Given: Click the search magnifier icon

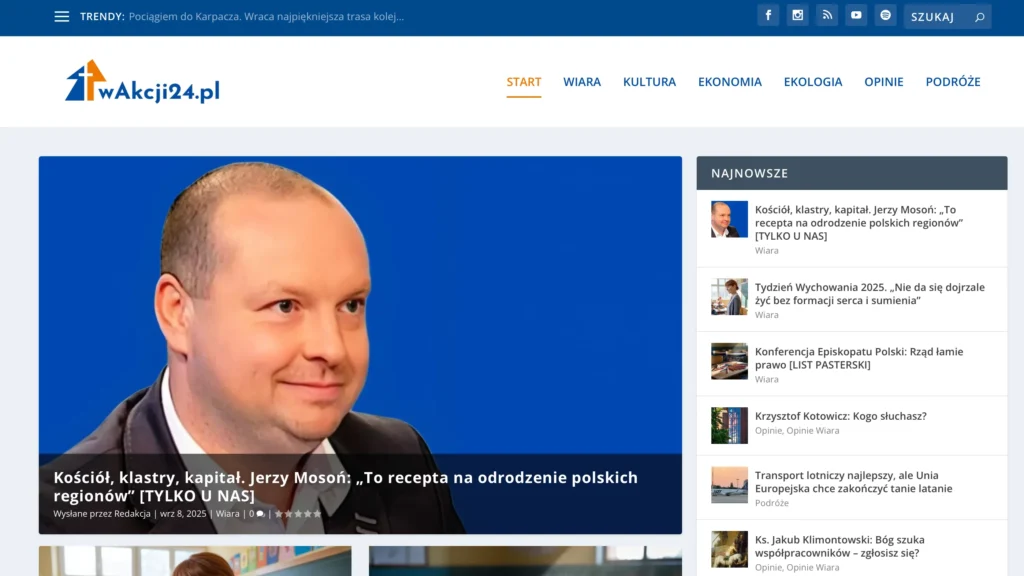Looking at the screenshot, I should click(979, 17).
